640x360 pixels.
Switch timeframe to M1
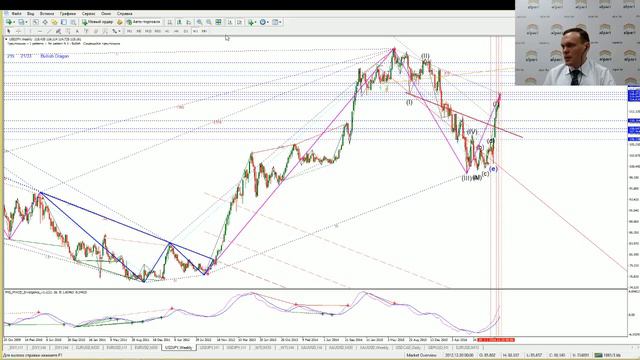(x=129, y=31)
